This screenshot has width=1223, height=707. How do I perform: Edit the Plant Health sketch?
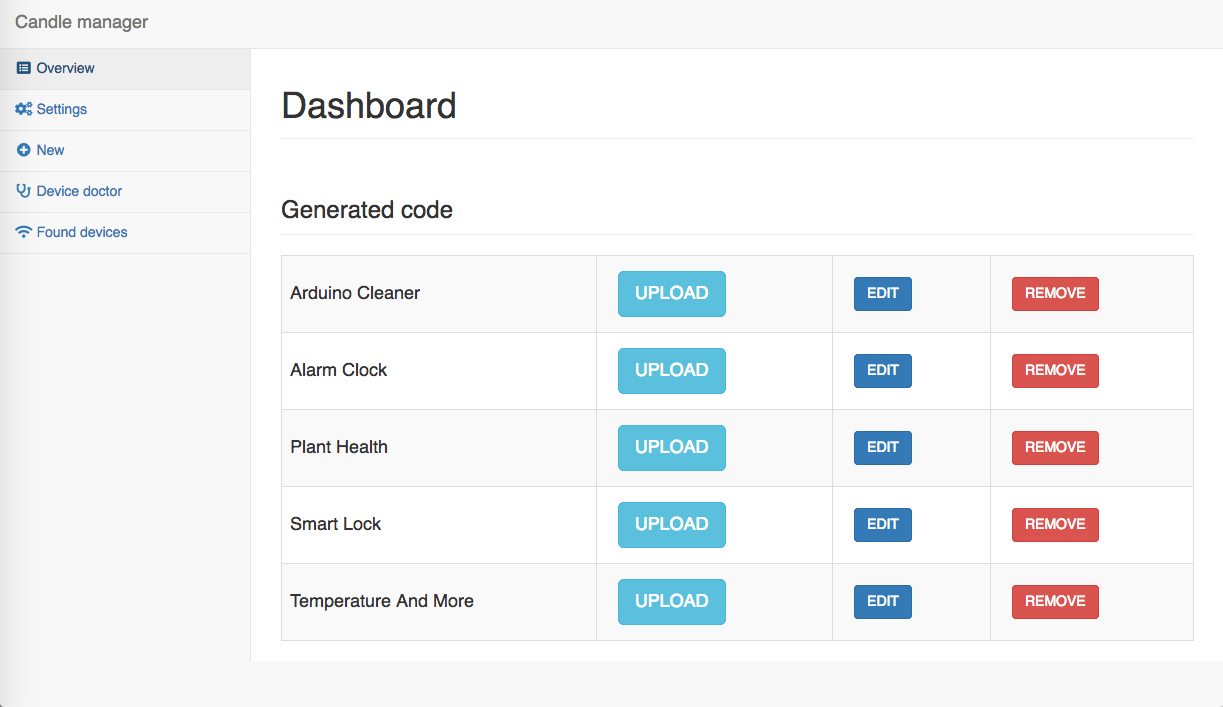coord(882,448)
